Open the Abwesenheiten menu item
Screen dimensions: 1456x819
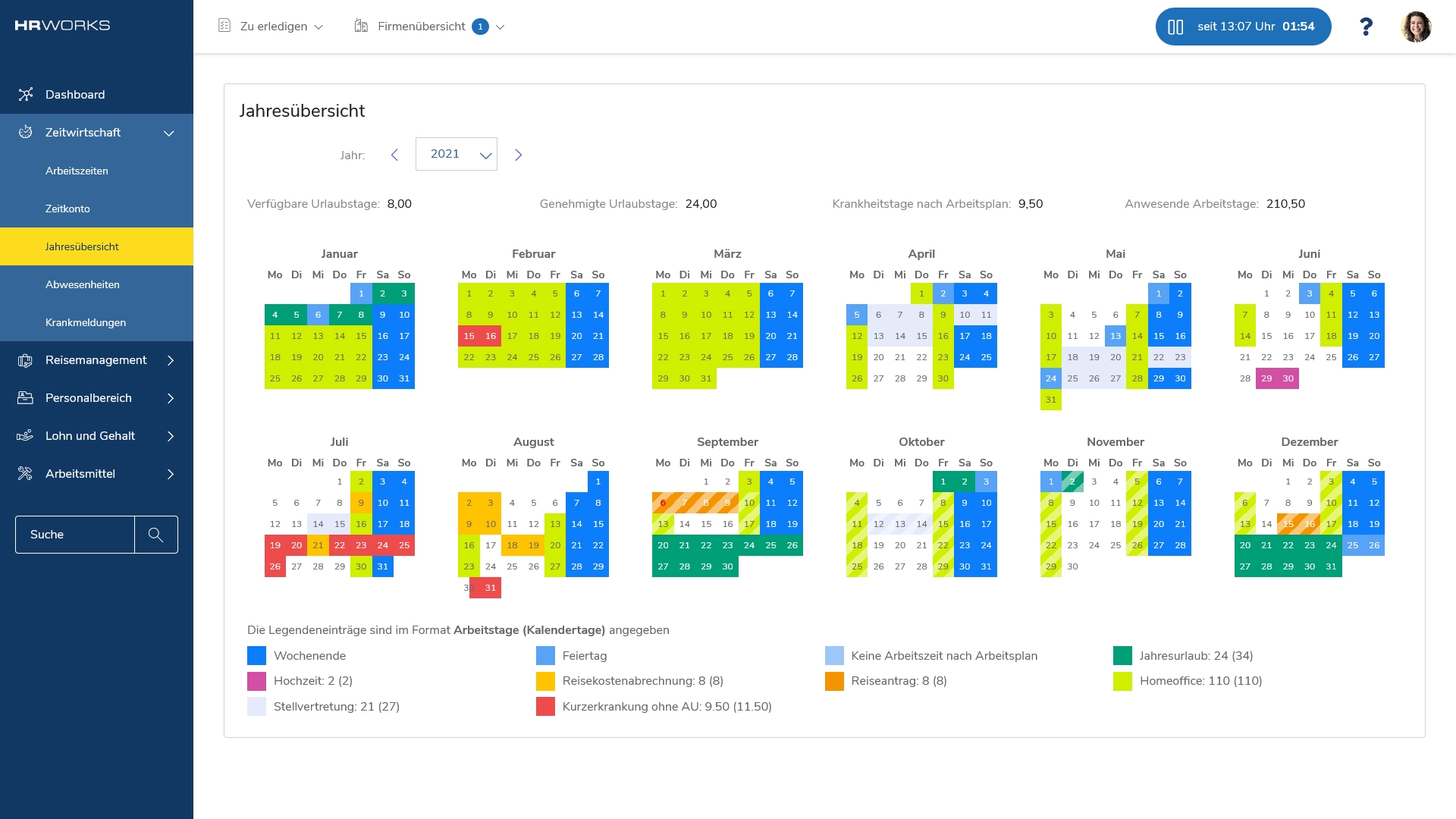[83, 284]
